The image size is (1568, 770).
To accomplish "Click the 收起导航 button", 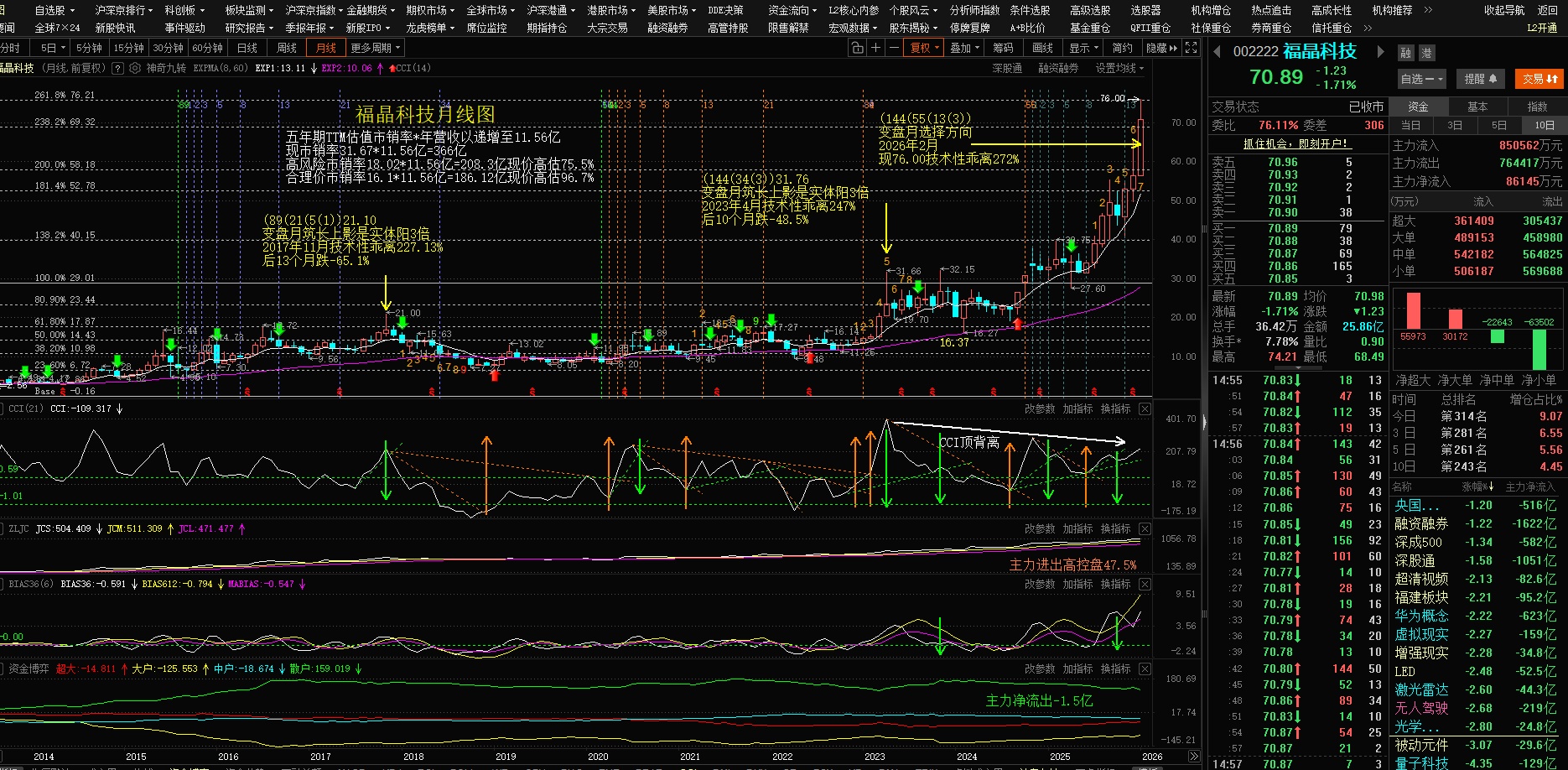I will click(1504, 10).
